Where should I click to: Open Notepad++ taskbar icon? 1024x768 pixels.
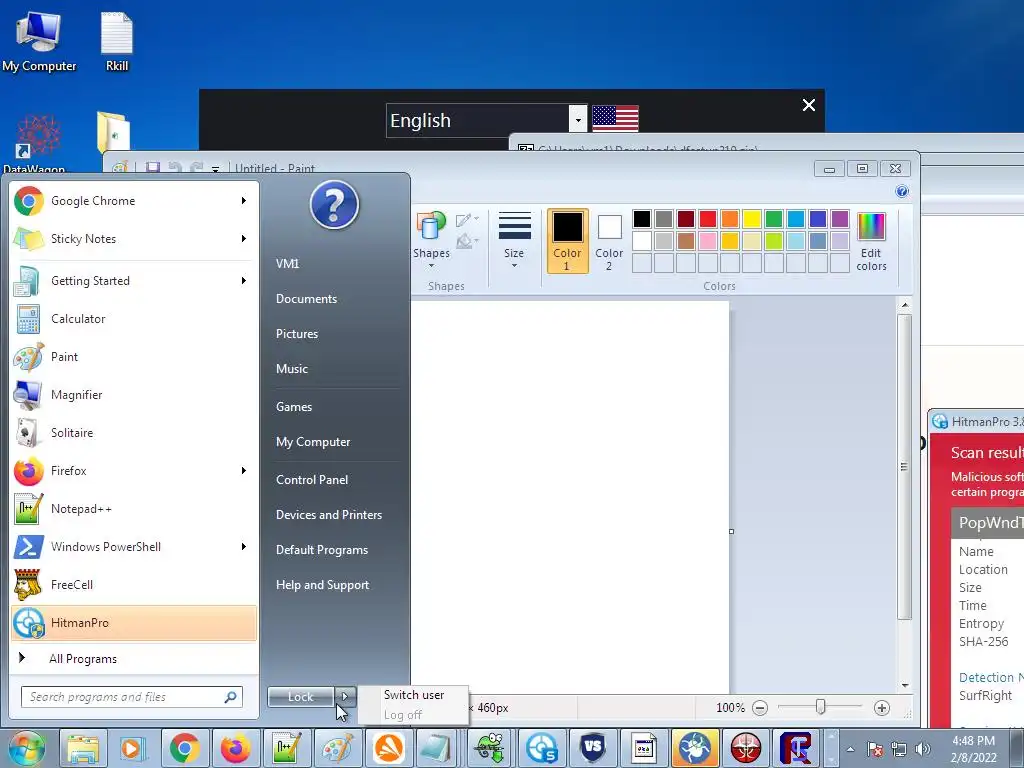coord(287,748)
